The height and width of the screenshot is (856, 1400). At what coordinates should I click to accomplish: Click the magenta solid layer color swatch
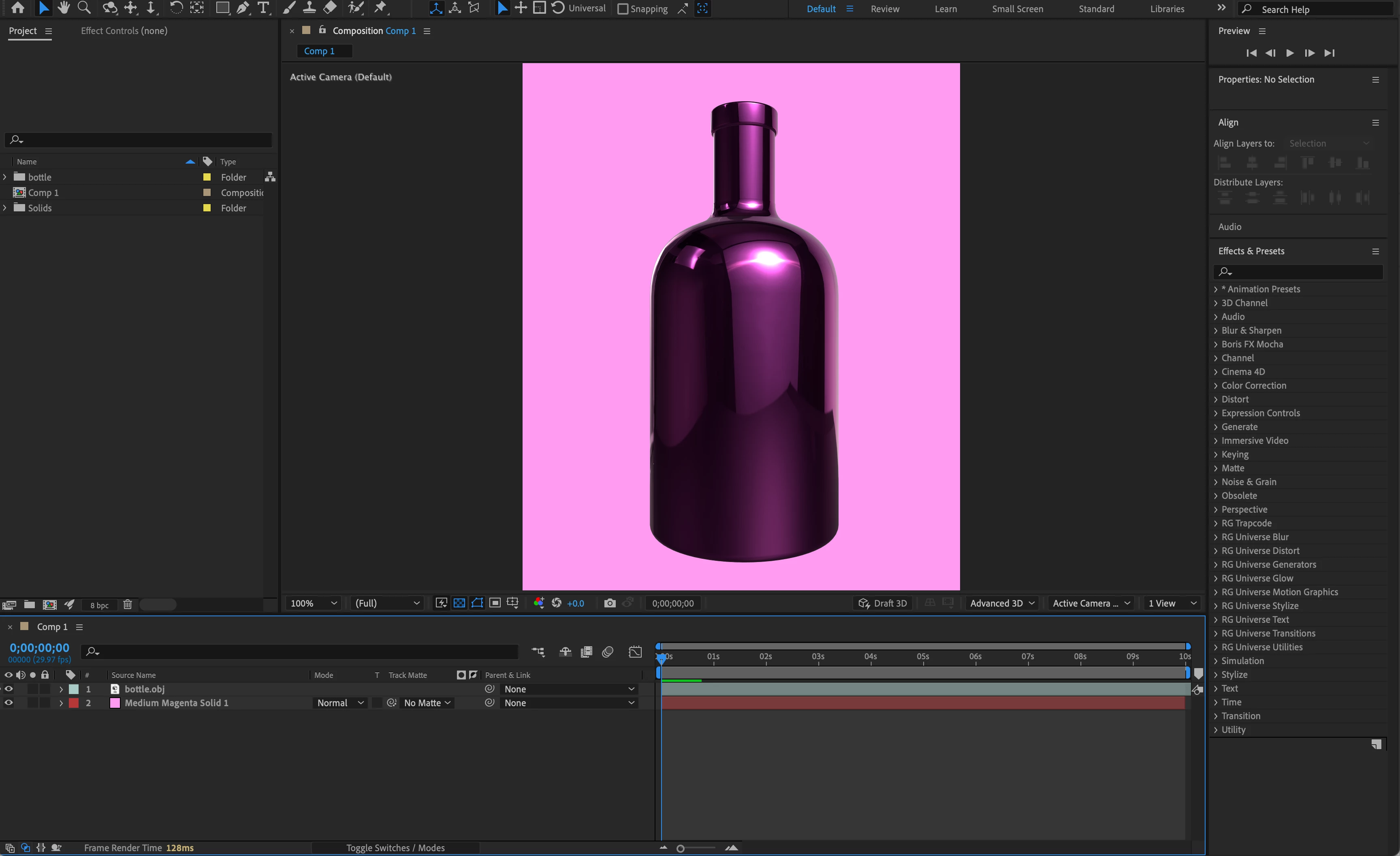[74, 703]
